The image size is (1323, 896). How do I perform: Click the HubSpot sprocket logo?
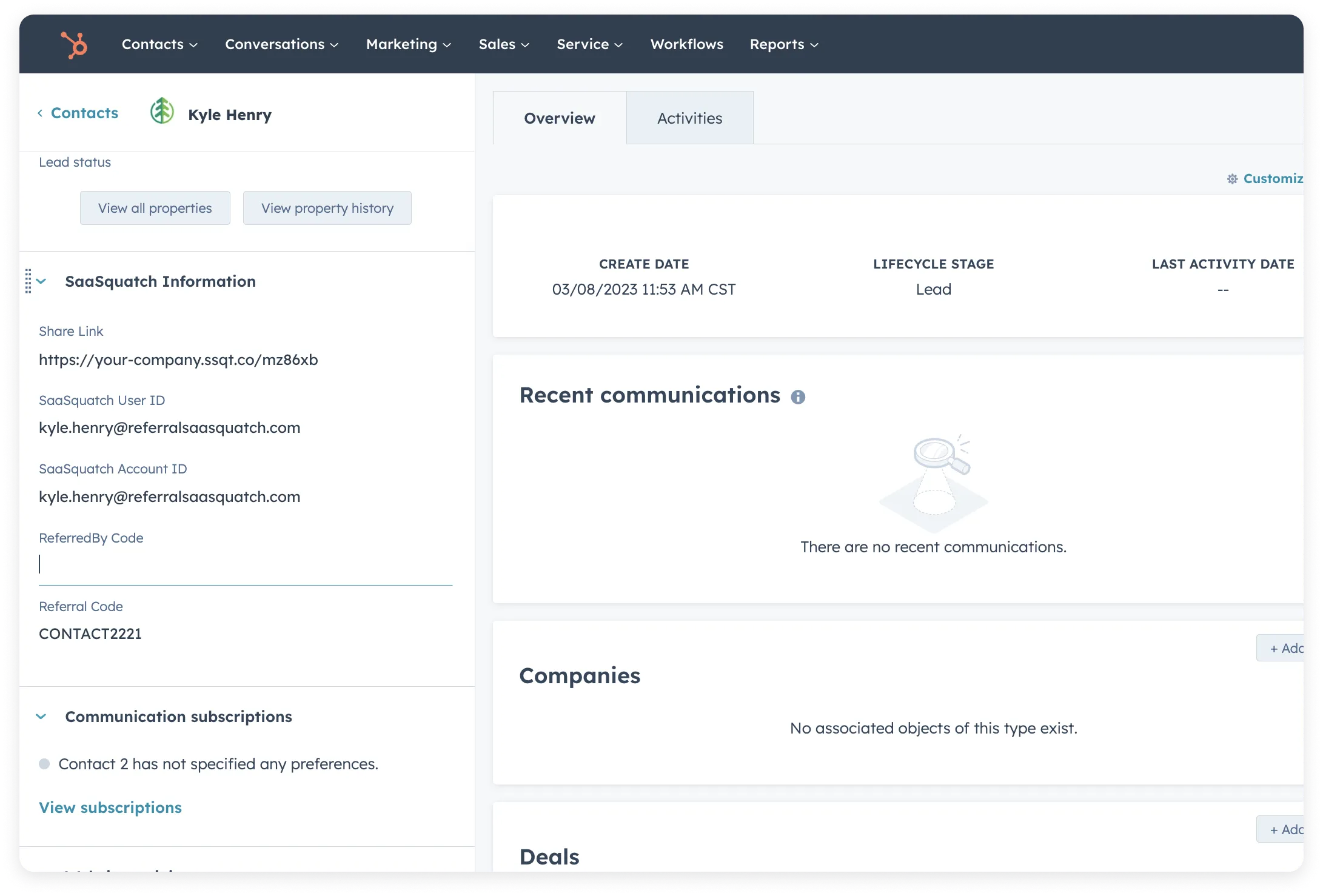point(74,44)
